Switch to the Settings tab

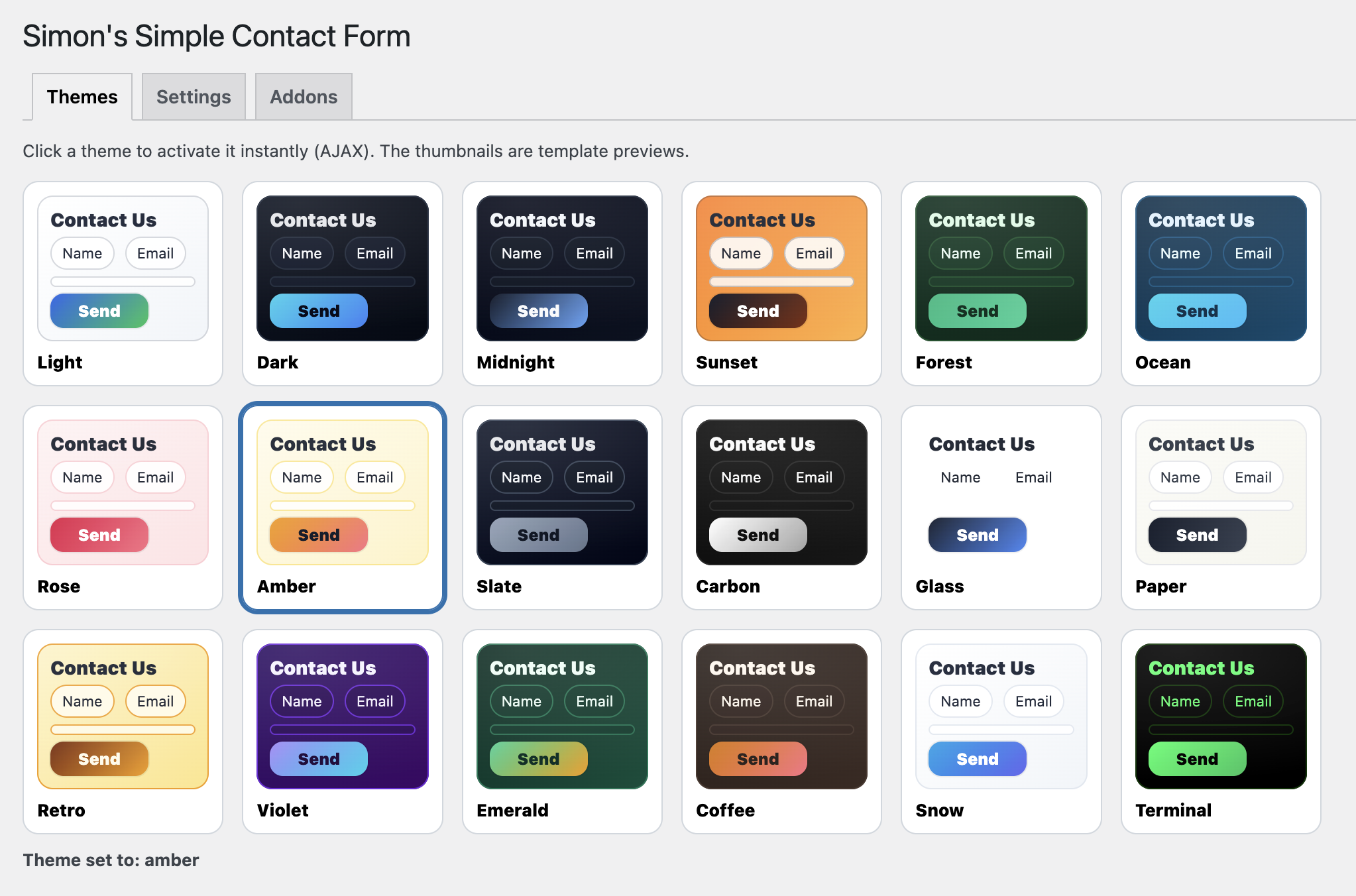(x=193, y=96)
